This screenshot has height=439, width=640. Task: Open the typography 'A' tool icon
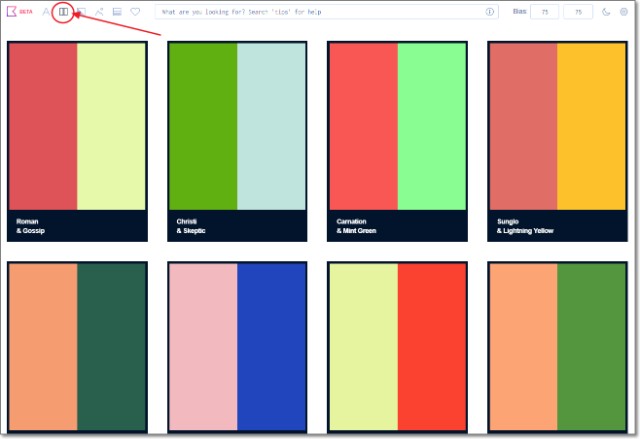45,12
